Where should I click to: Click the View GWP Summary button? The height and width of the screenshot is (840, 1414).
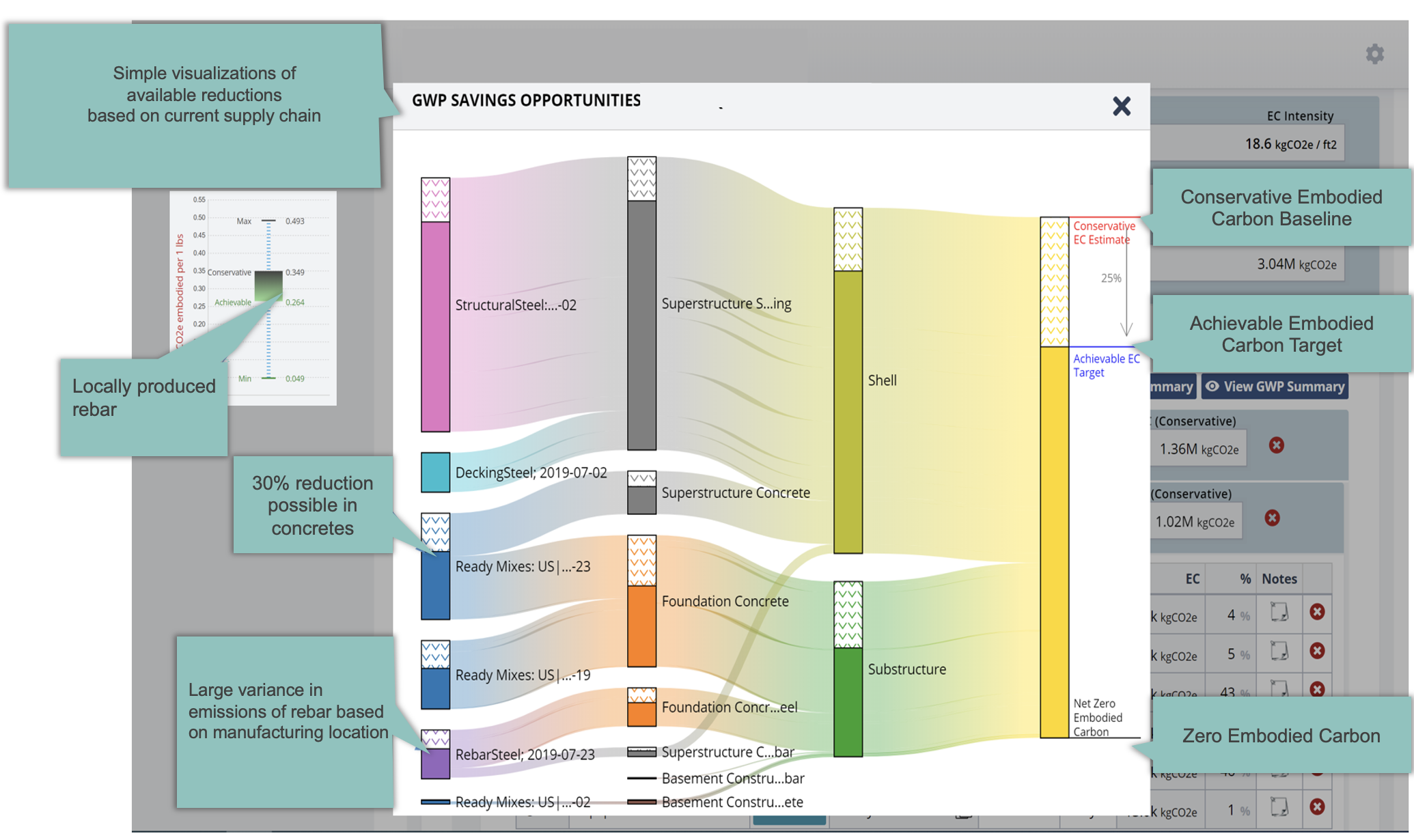[x=1275, y=387]
